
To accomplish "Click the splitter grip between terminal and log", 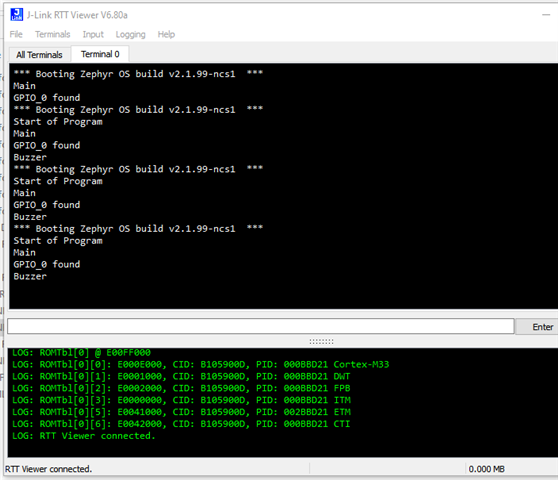I will (x=321, y=342).
